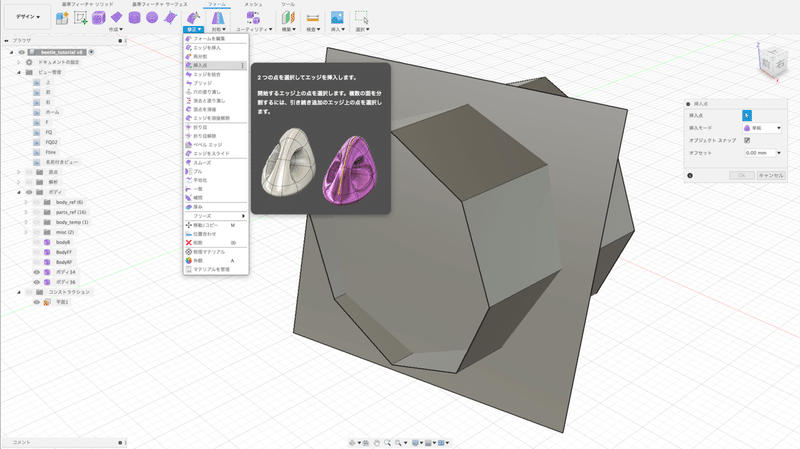This screenshot has height=449, width=800.
Task: Select the purple Plane primitive tool
Action: 116,18
